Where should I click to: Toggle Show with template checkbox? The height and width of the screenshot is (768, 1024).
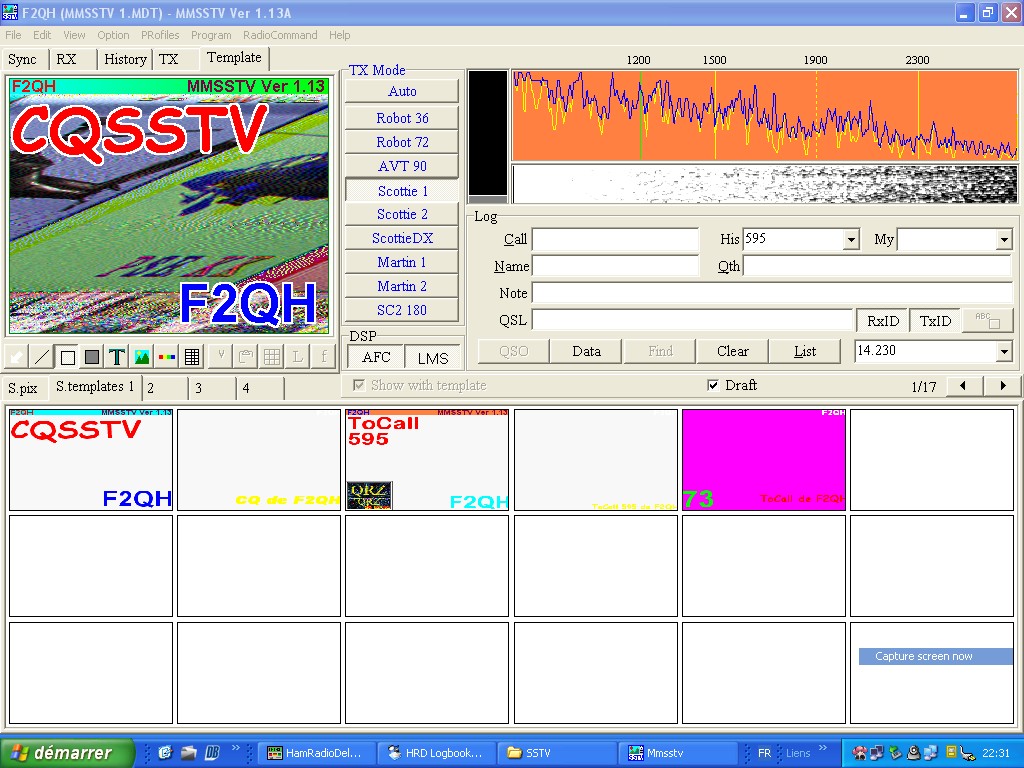pyautogui.click(x=359, y=385)
